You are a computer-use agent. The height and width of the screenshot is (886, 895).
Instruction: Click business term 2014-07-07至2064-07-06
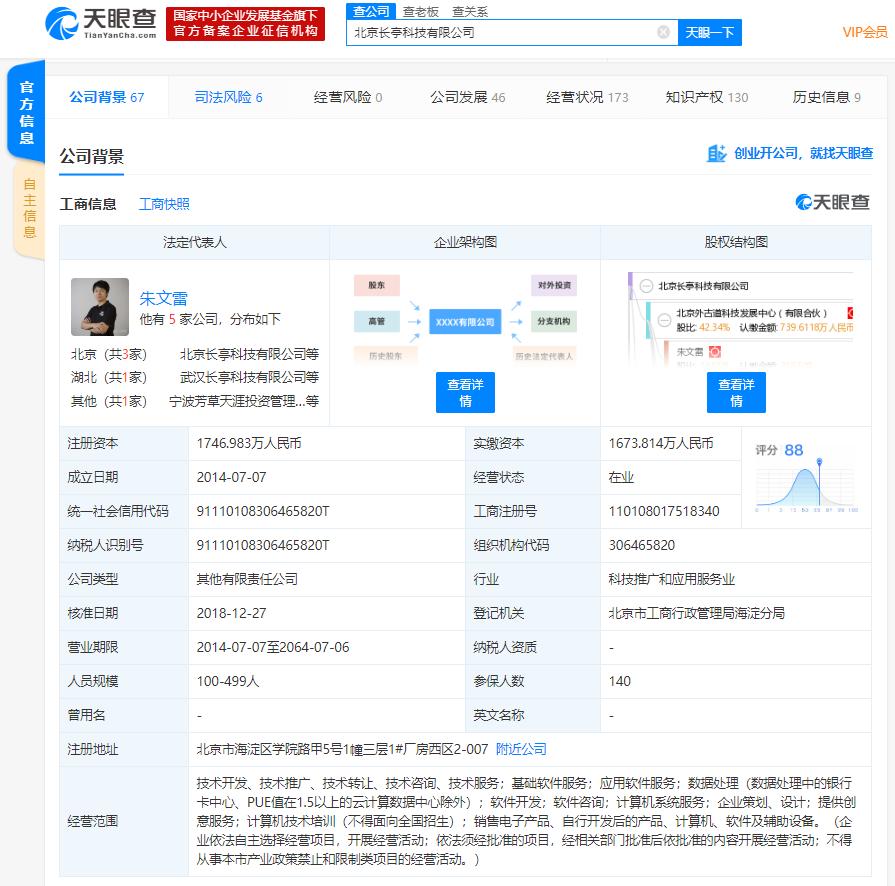(x=273, y=647)
